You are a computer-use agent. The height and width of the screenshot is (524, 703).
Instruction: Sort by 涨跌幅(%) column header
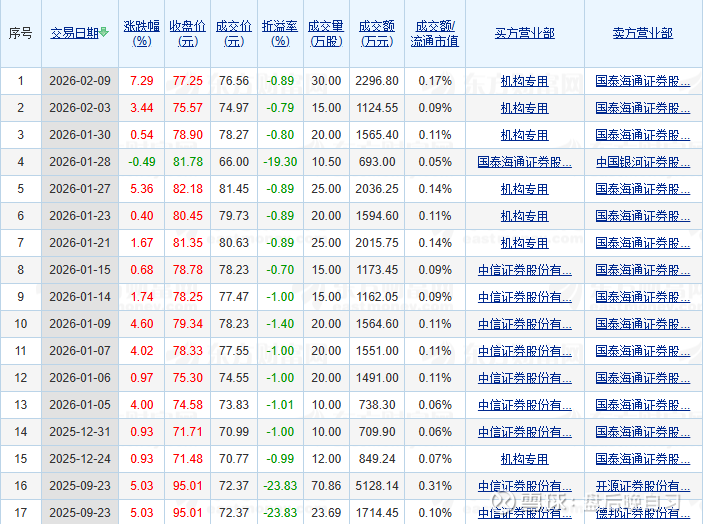tap(142, 34)
